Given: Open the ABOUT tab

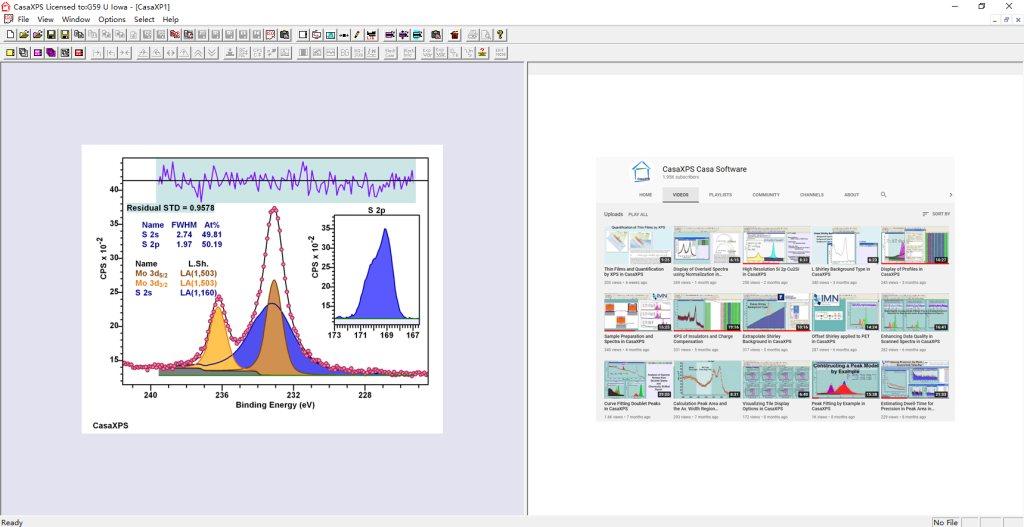Looking at the screenshot, I should pyautogui.click(x=852, y=195).
